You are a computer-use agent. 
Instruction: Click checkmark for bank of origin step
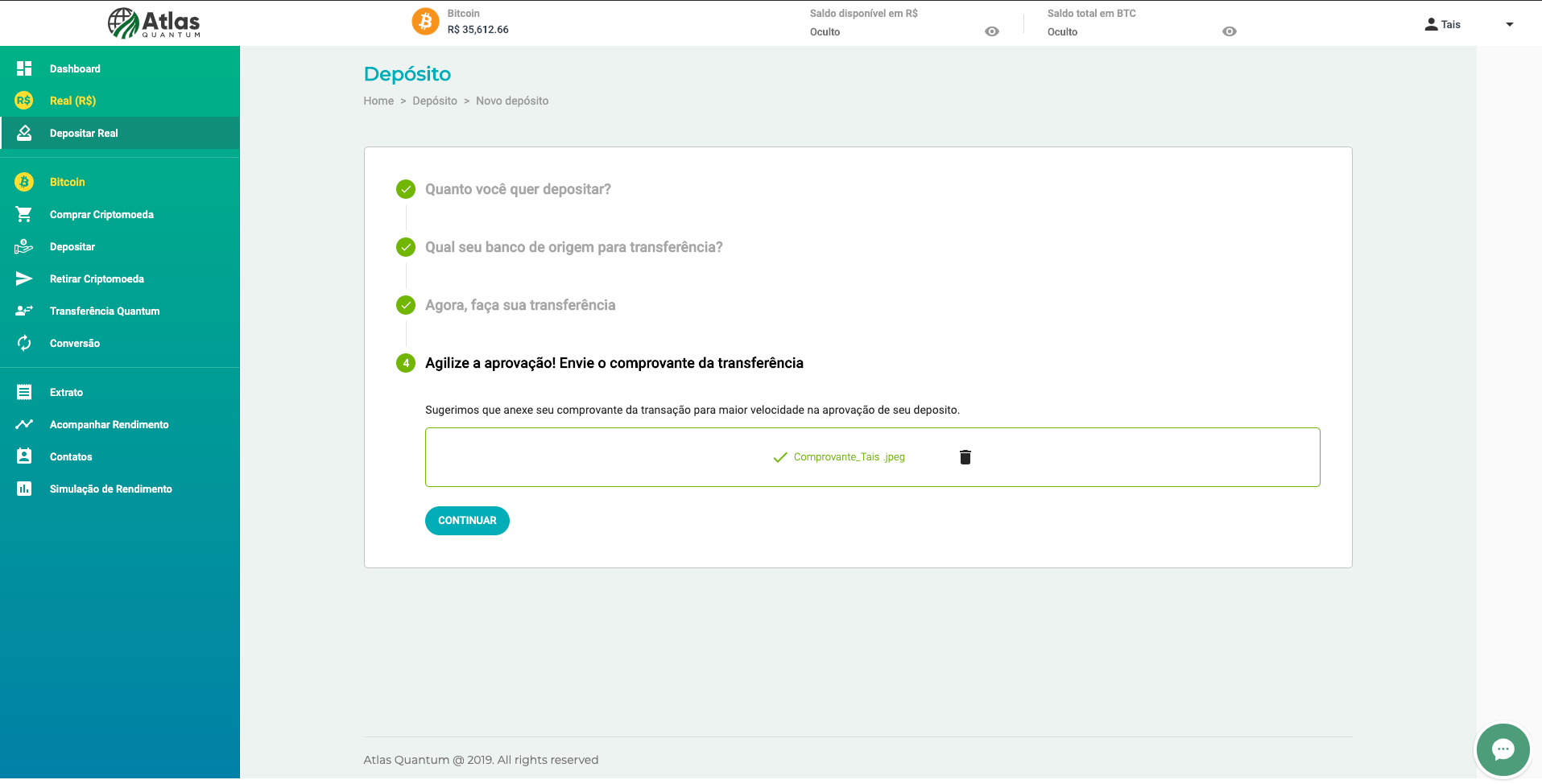pyautogui.click(x=406, y=247)
